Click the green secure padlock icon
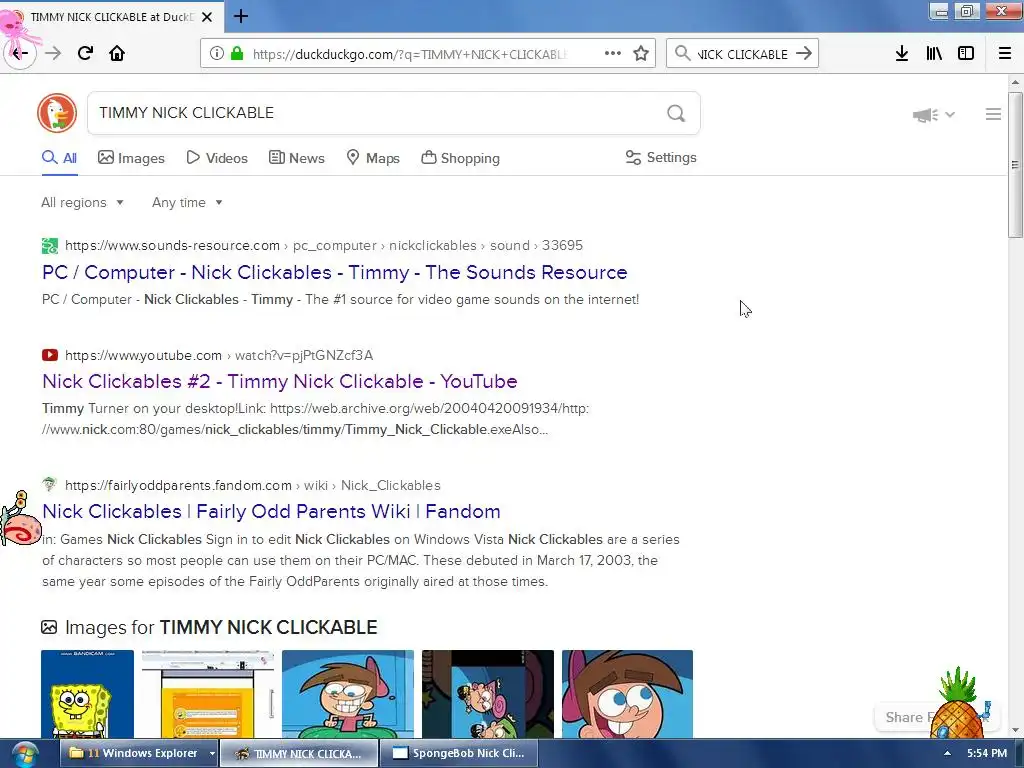This screenshot has width=1024, height=768. [237, 54]
